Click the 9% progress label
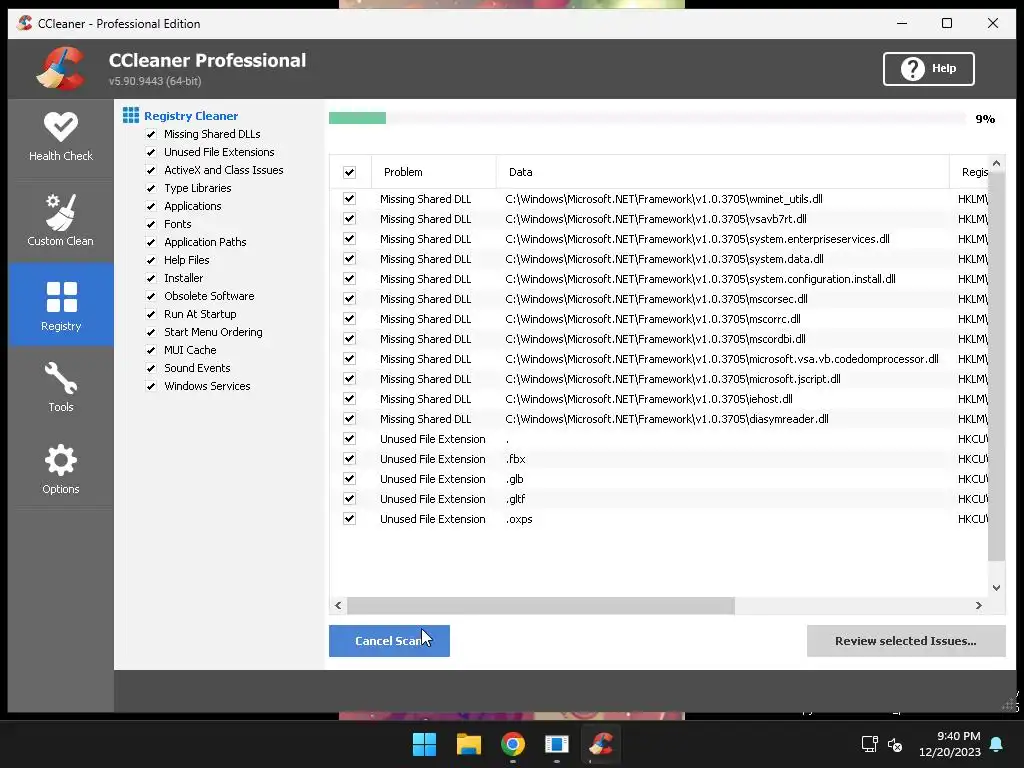1024x768 pixels. click(985, 119)
